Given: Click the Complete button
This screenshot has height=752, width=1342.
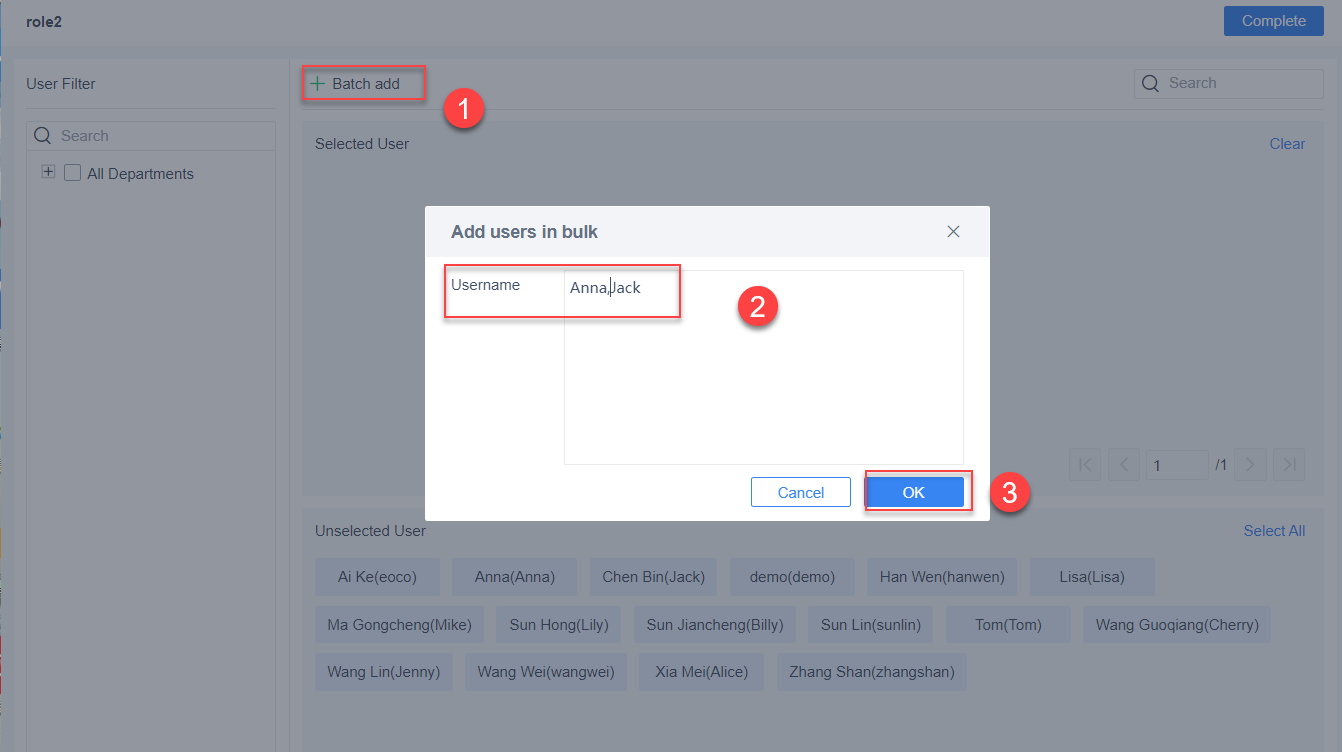Looking at the screenshot, I should coord(1273,20).
